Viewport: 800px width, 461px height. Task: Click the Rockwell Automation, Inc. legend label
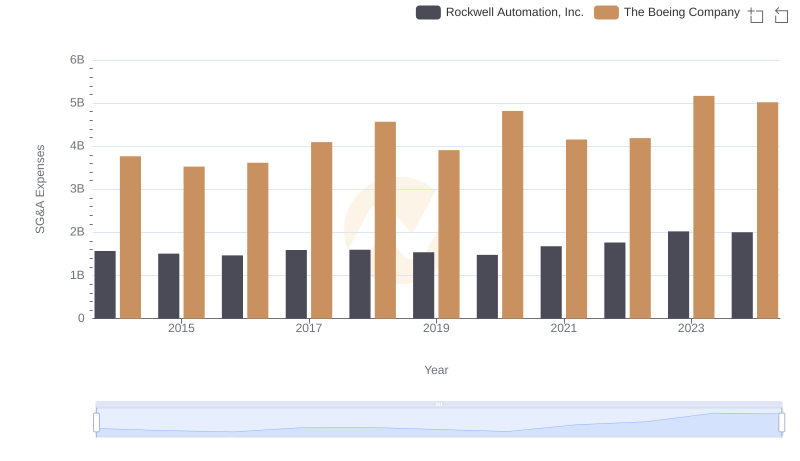514,12
